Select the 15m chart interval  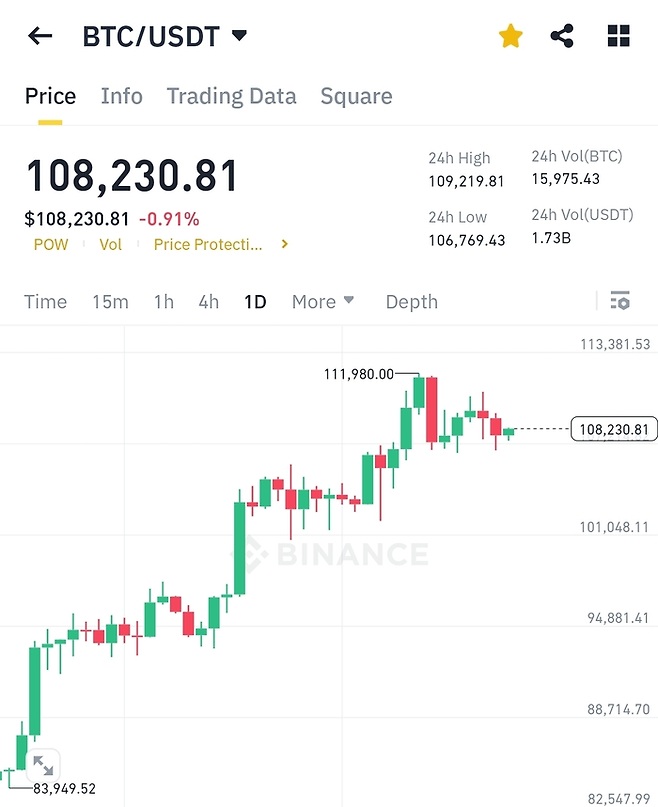coord(110,301)
